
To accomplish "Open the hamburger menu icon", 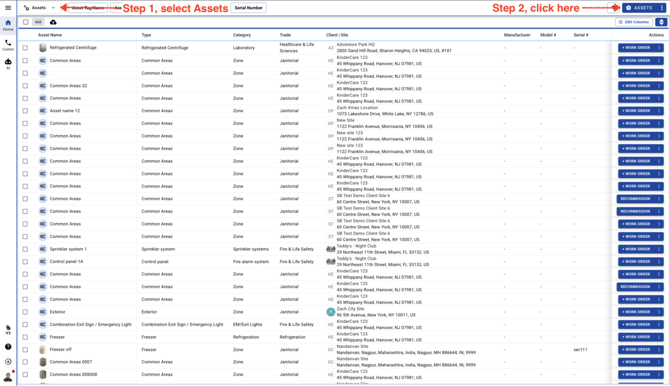I will (8, 8).
